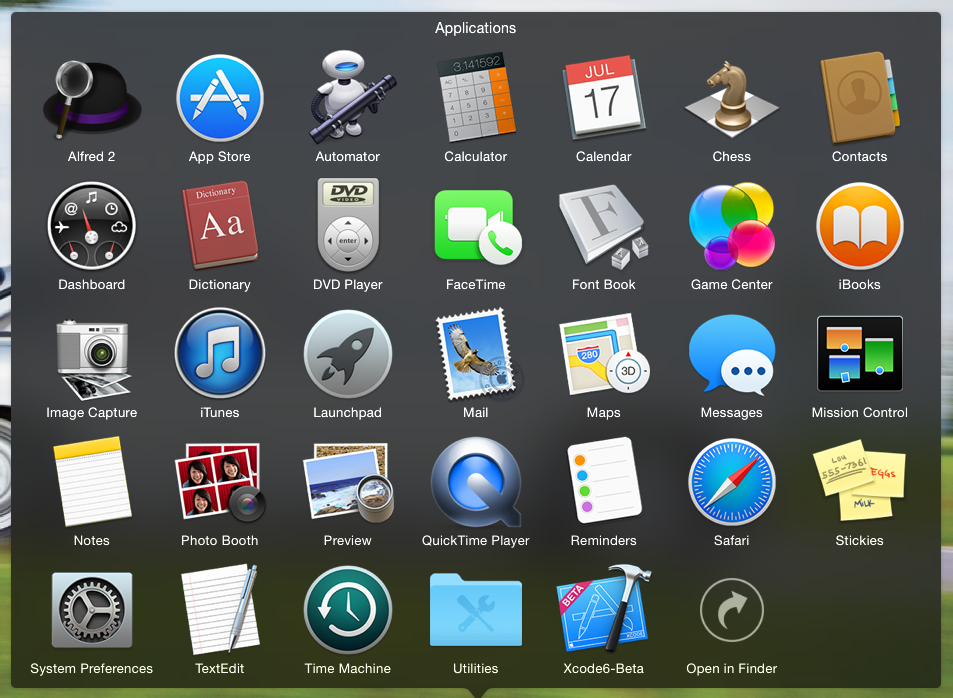Click the 'QuickTime Player' label text
This screenshot has width=953, height=698.
pos(476,541)
